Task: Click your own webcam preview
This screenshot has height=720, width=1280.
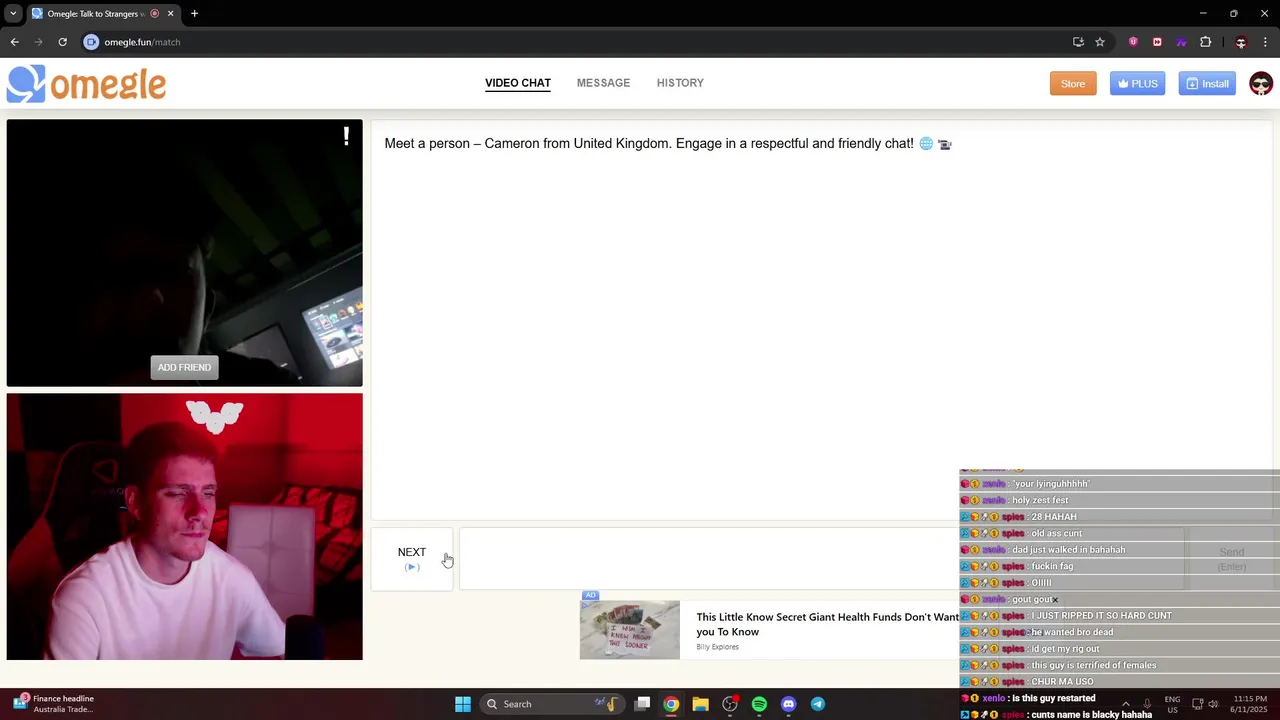Action: 184,527
